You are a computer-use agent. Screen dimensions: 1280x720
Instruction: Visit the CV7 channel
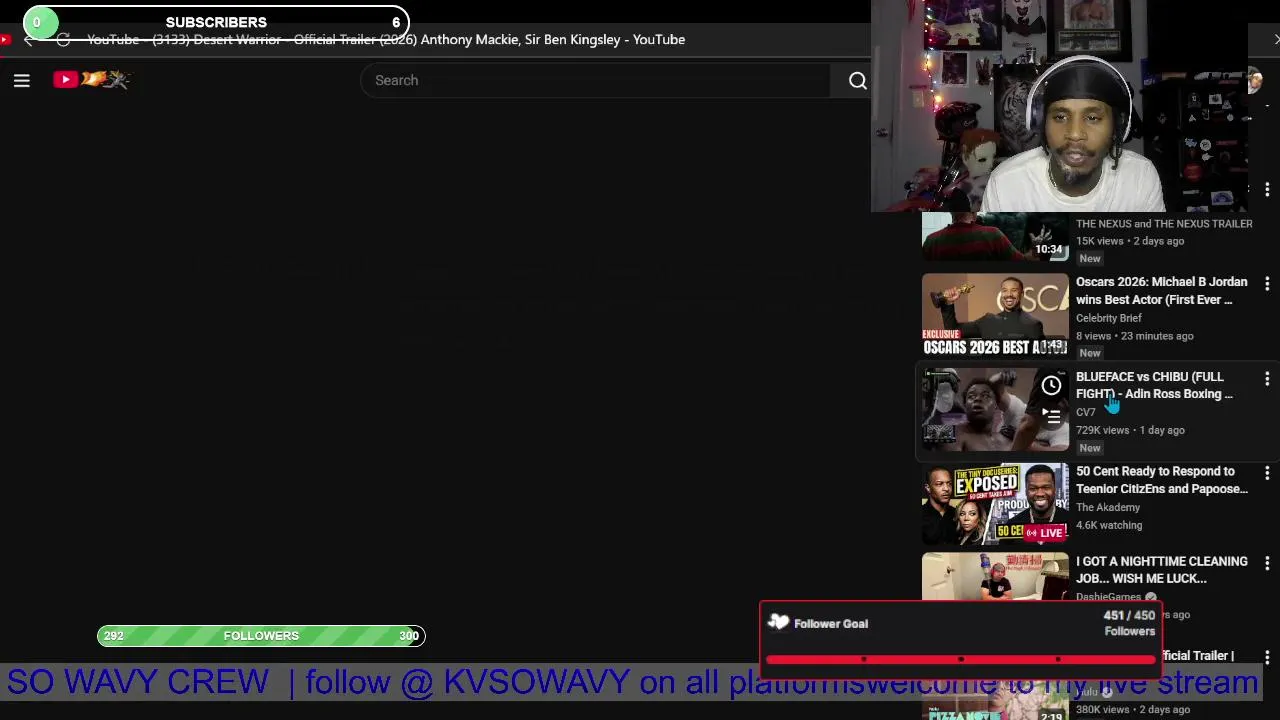coord(1085,412)
